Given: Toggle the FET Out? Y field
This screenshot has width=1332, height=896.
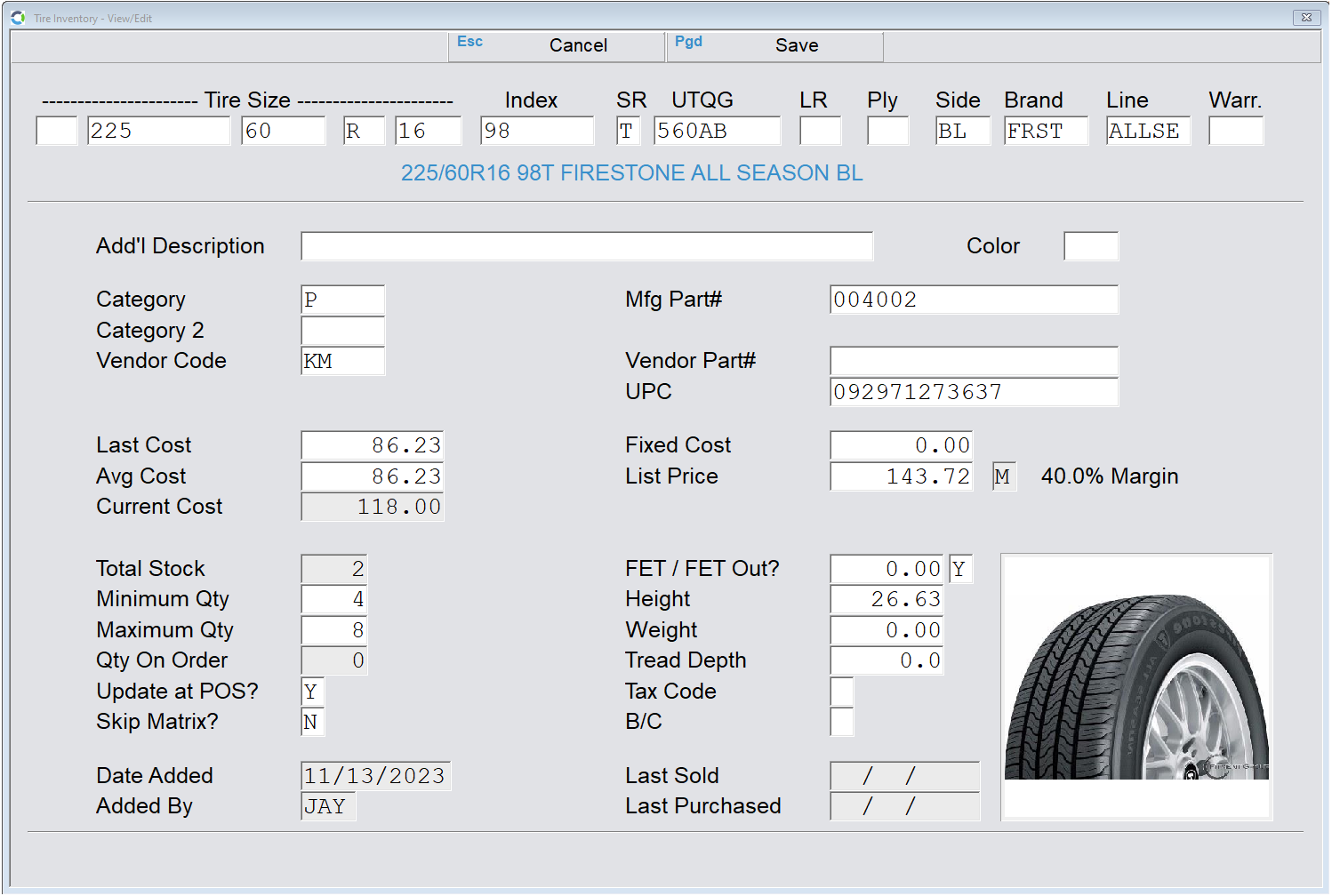Looking at the screenshot, I should [961, 569].
